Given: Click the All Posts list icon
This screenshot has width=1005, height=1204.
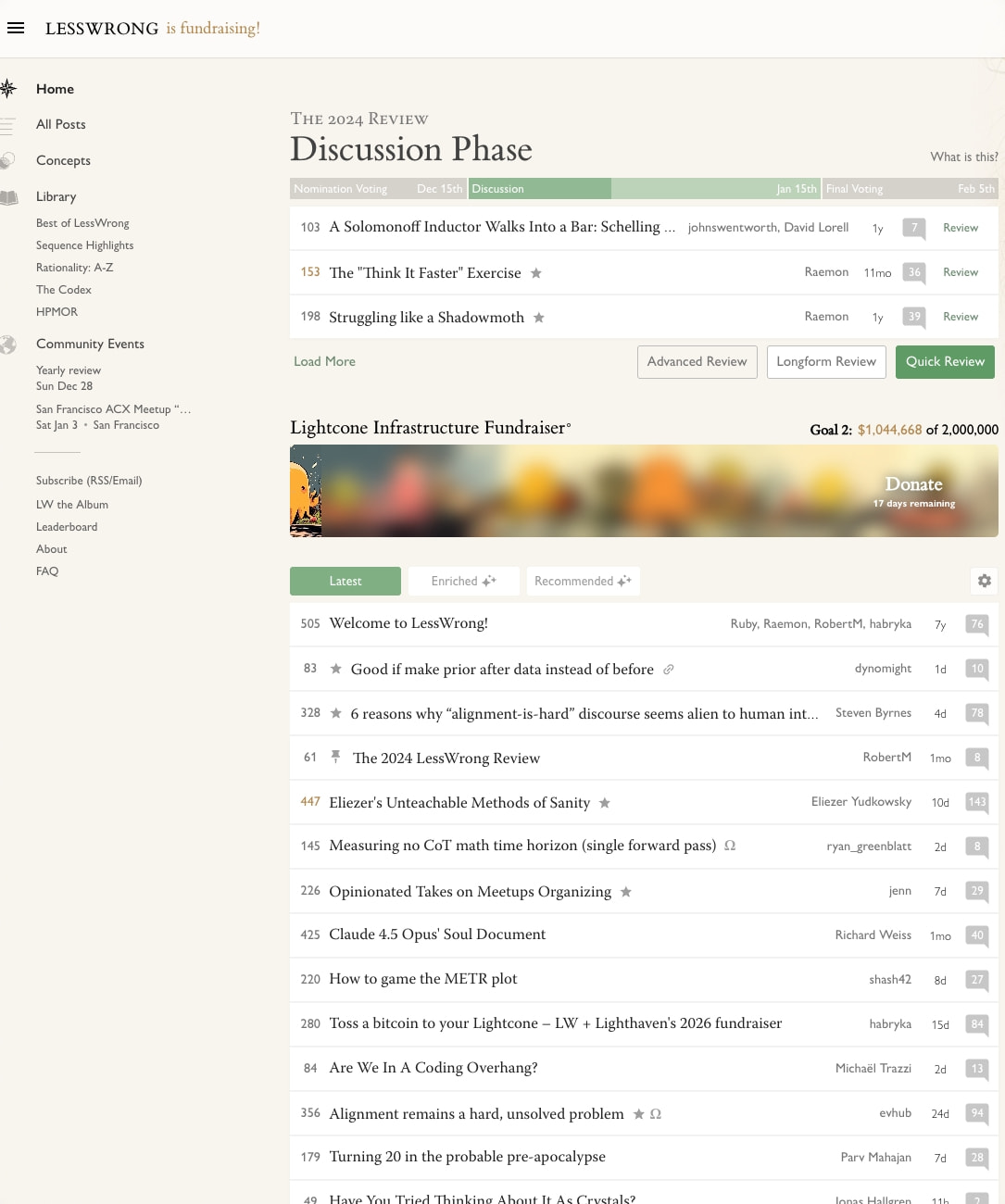Looking at the screenshot, I should click(x=7, y=125).
